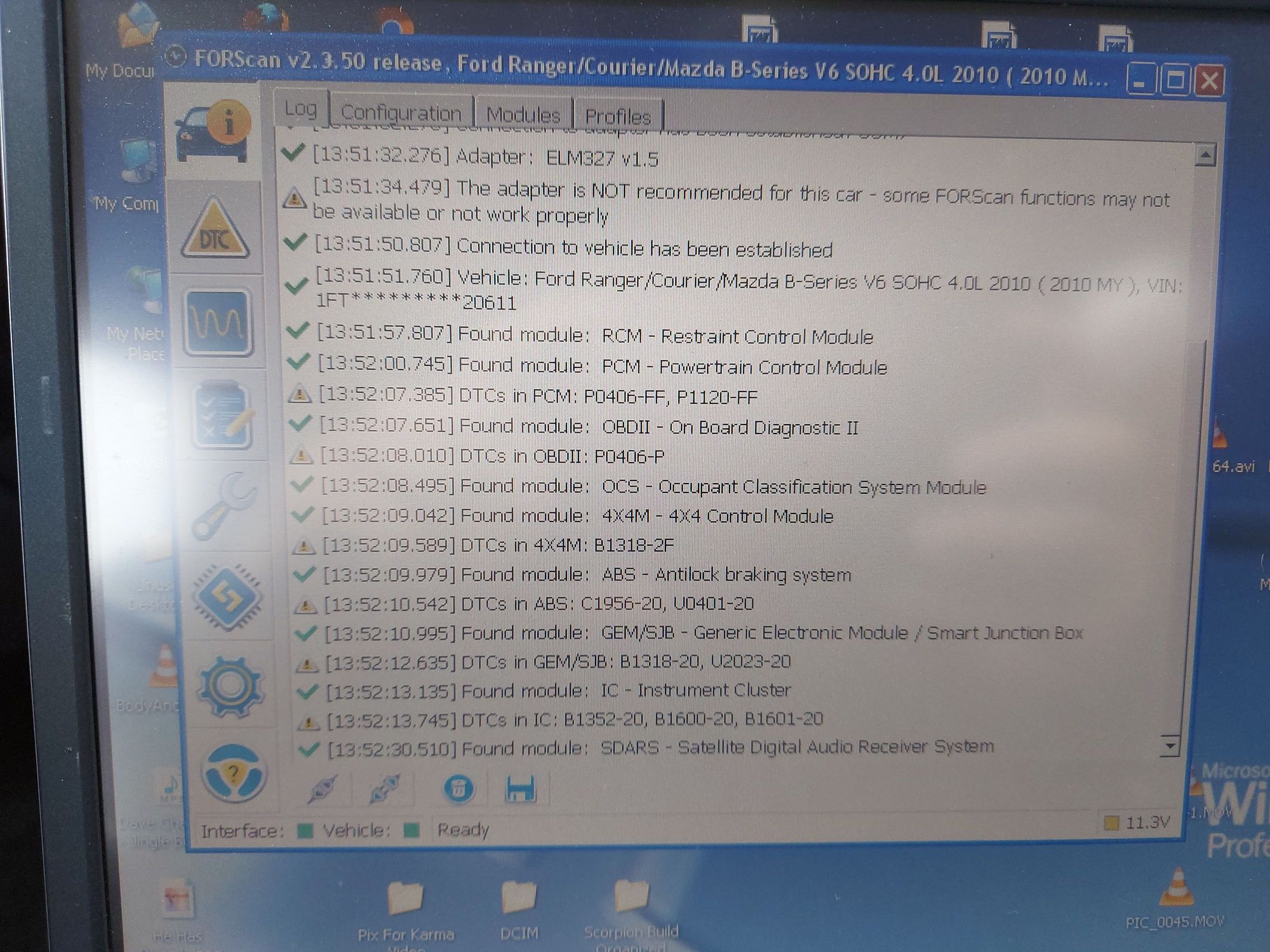Open the gear settings section
The width and height of the screenshot is (1270, 952).
230,685
